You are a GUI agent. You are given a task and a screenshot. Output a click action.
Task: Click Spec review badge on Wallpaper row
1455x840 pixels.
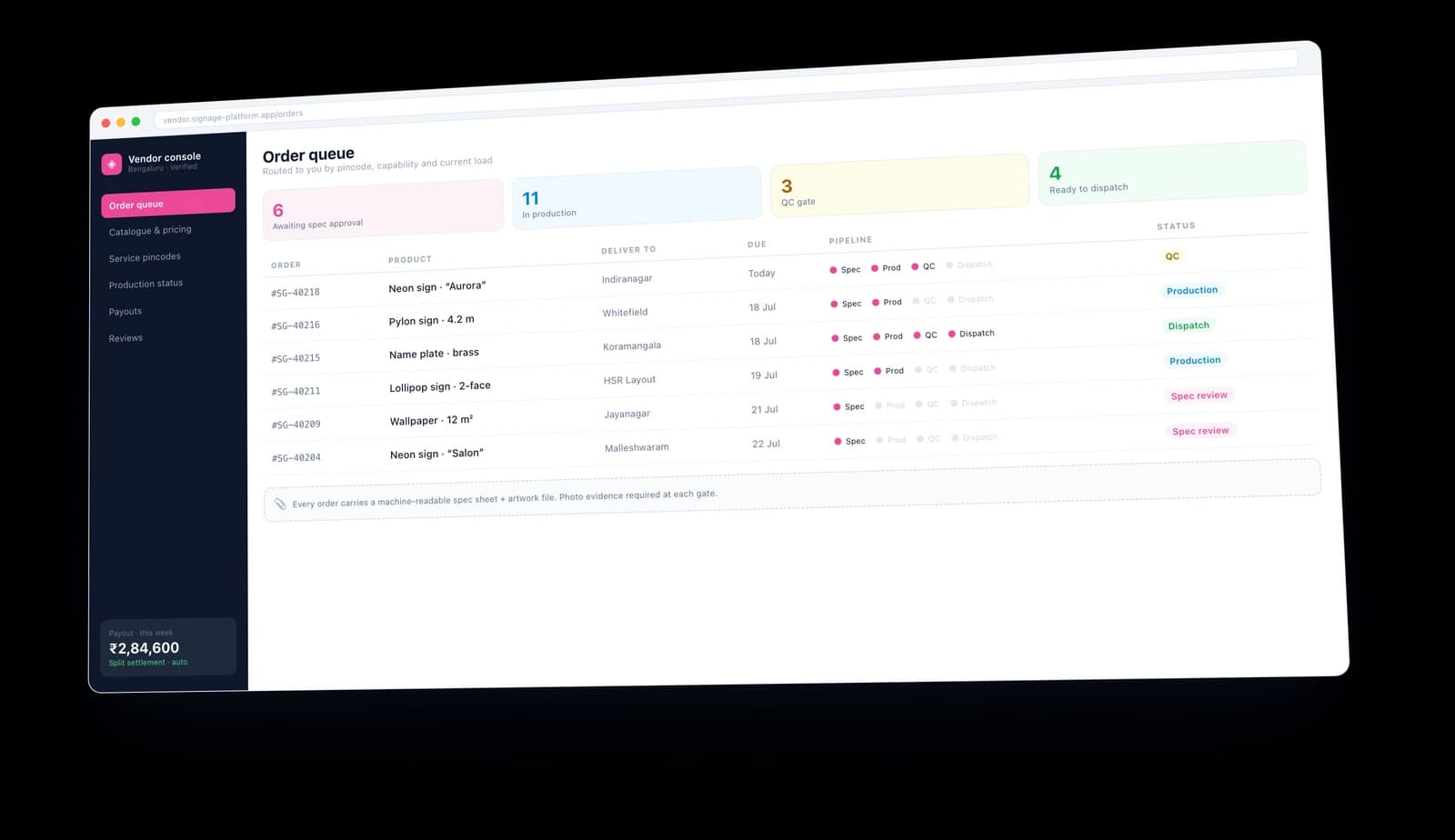(1199, 395)
